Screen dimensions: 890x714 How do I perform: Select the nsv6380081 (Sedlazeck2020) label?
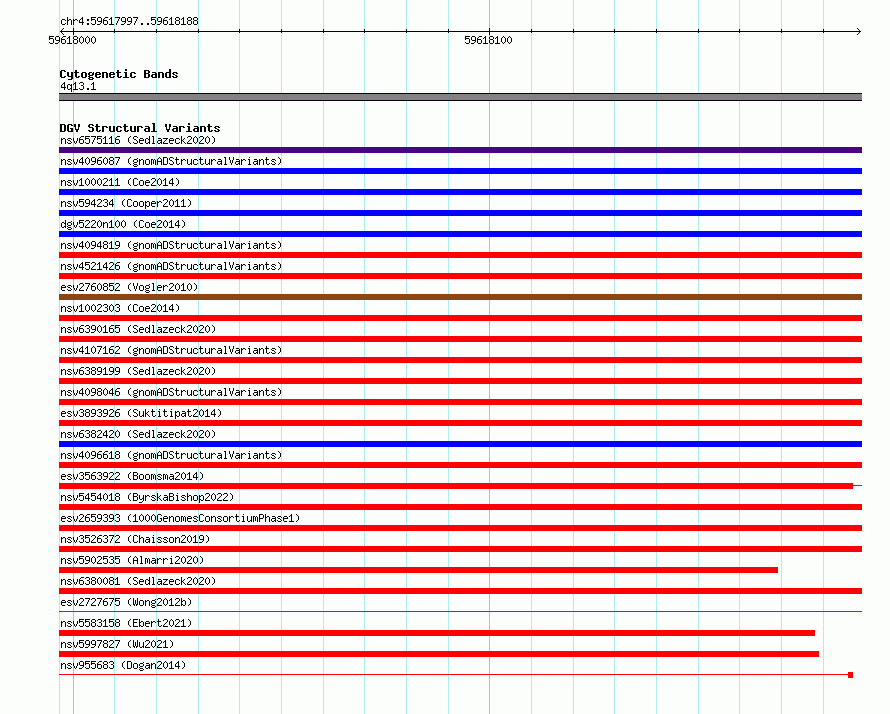pyautogui.click(x=138, y=581)
